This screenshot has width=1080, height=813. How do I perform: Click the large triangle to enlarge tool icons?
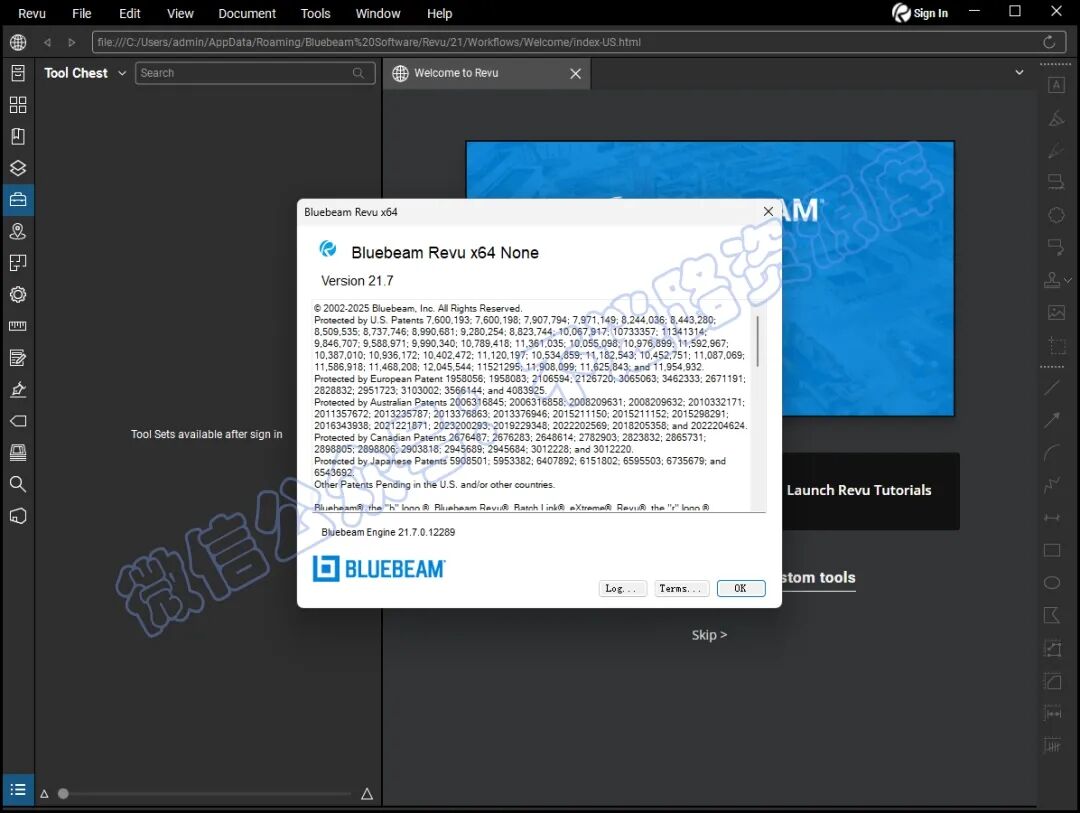pos(367,794)
